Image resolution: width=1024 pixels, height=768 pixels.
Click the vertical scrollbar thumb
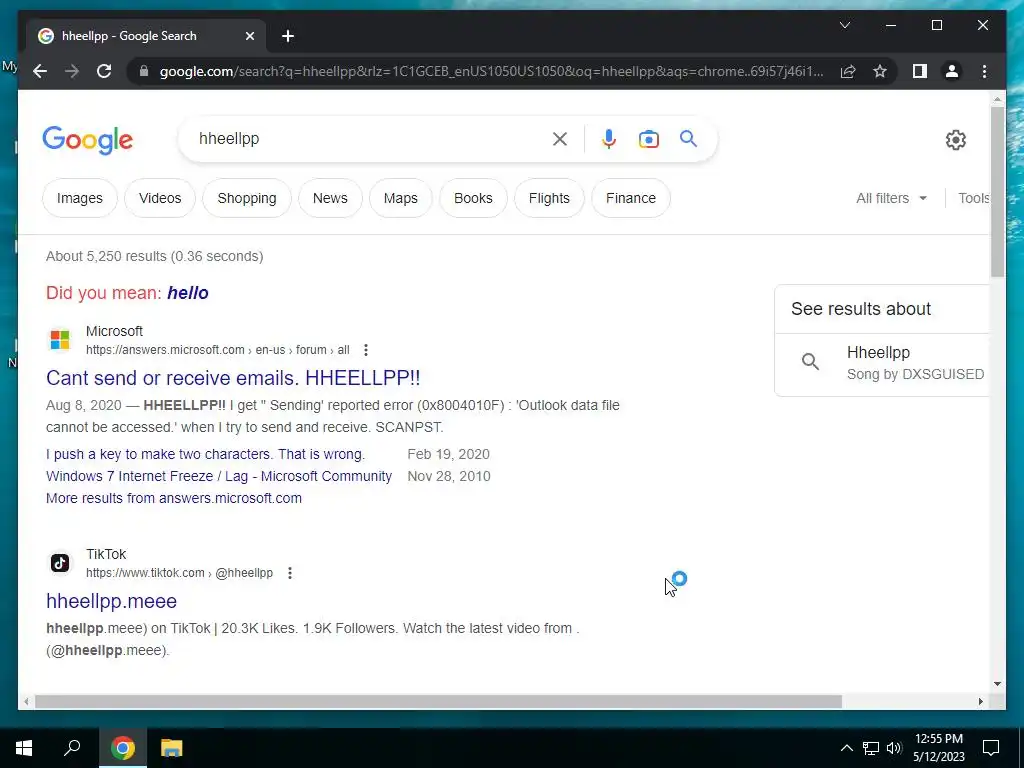997,191
